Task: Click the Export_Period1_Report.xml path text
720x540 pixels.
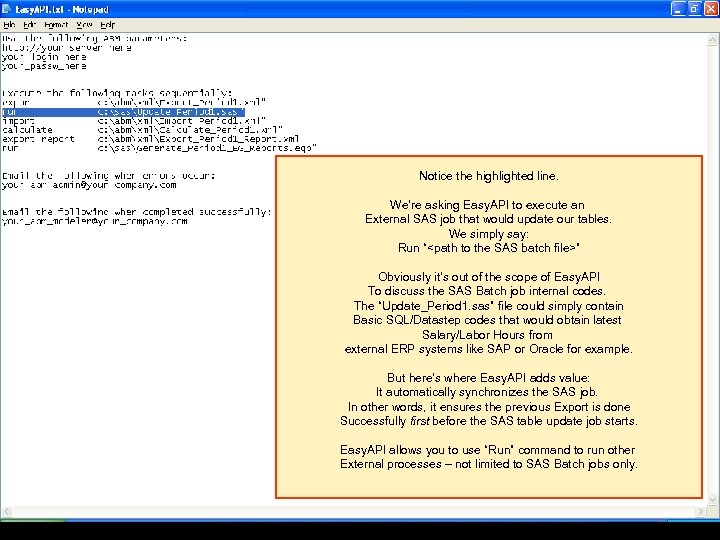Action: (x=198, y=139)
